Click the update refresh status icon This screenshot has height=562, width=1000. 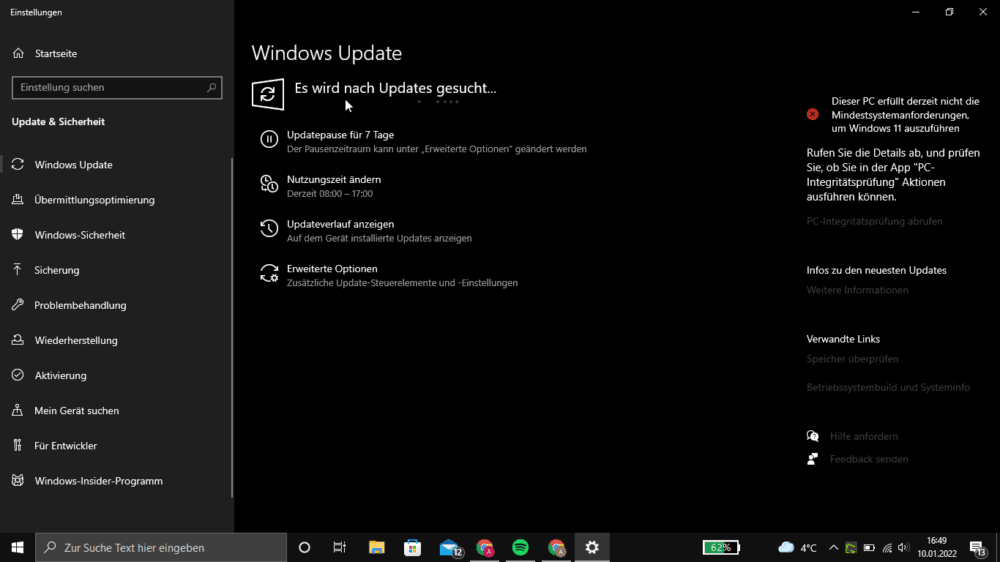coord(268,94)
